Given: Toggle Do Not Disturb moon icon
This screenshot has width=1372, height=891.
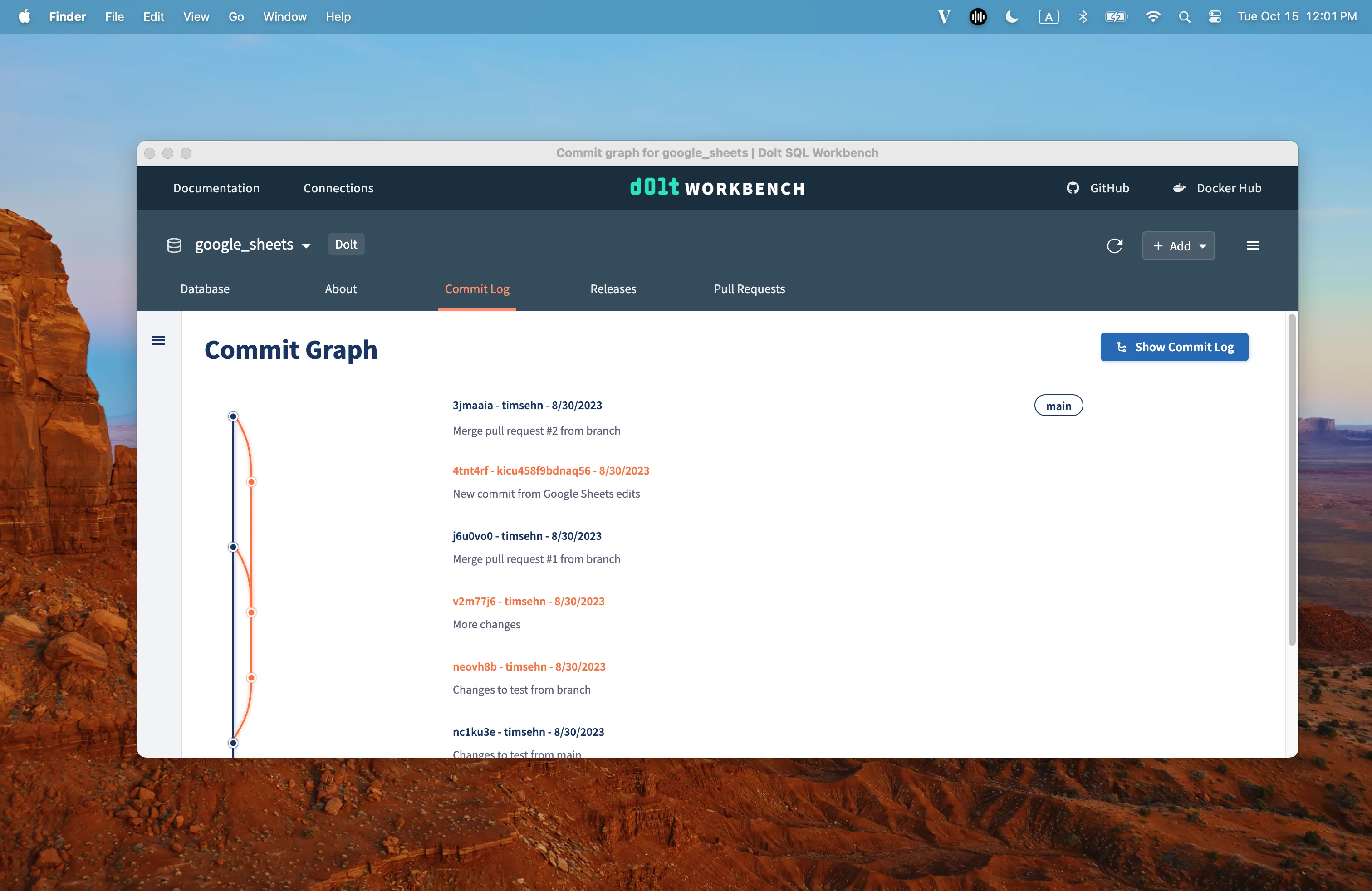Looking at the screenshot, I should [x=1011, y=17].
